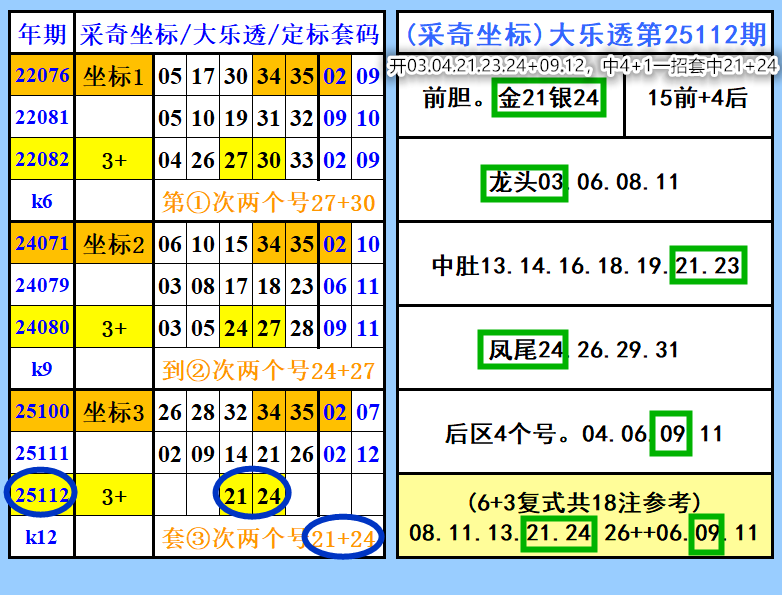Click the '坐标1' label cell
The height and width of the screenshot is (595, 782).
pos(114,76)
